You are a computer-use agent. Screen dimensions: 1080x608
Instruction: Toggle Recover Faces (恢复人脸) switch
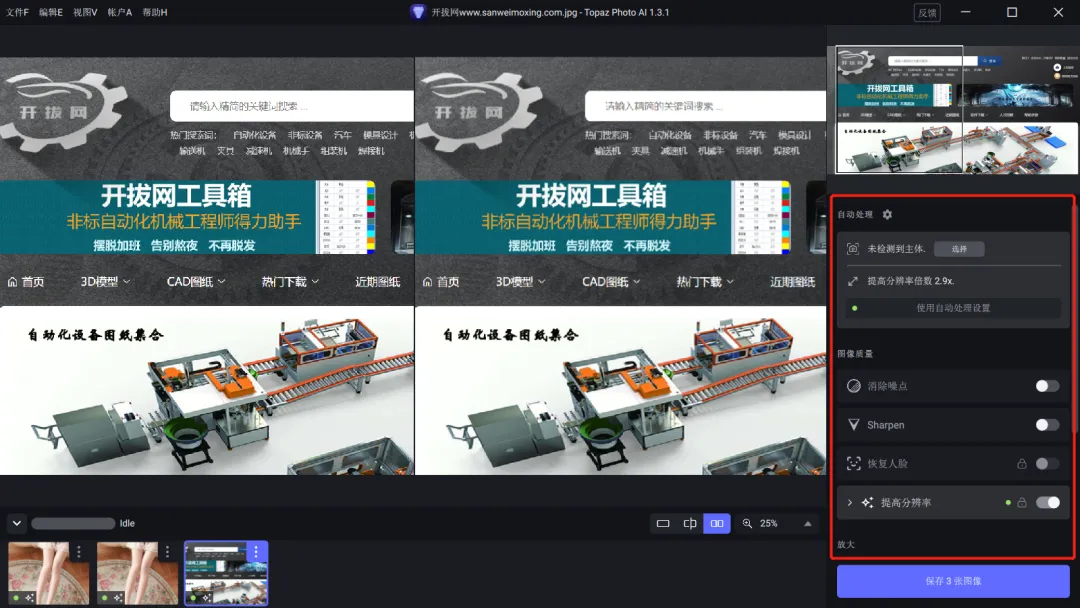pyautogui.click(x=1047, y=463)
